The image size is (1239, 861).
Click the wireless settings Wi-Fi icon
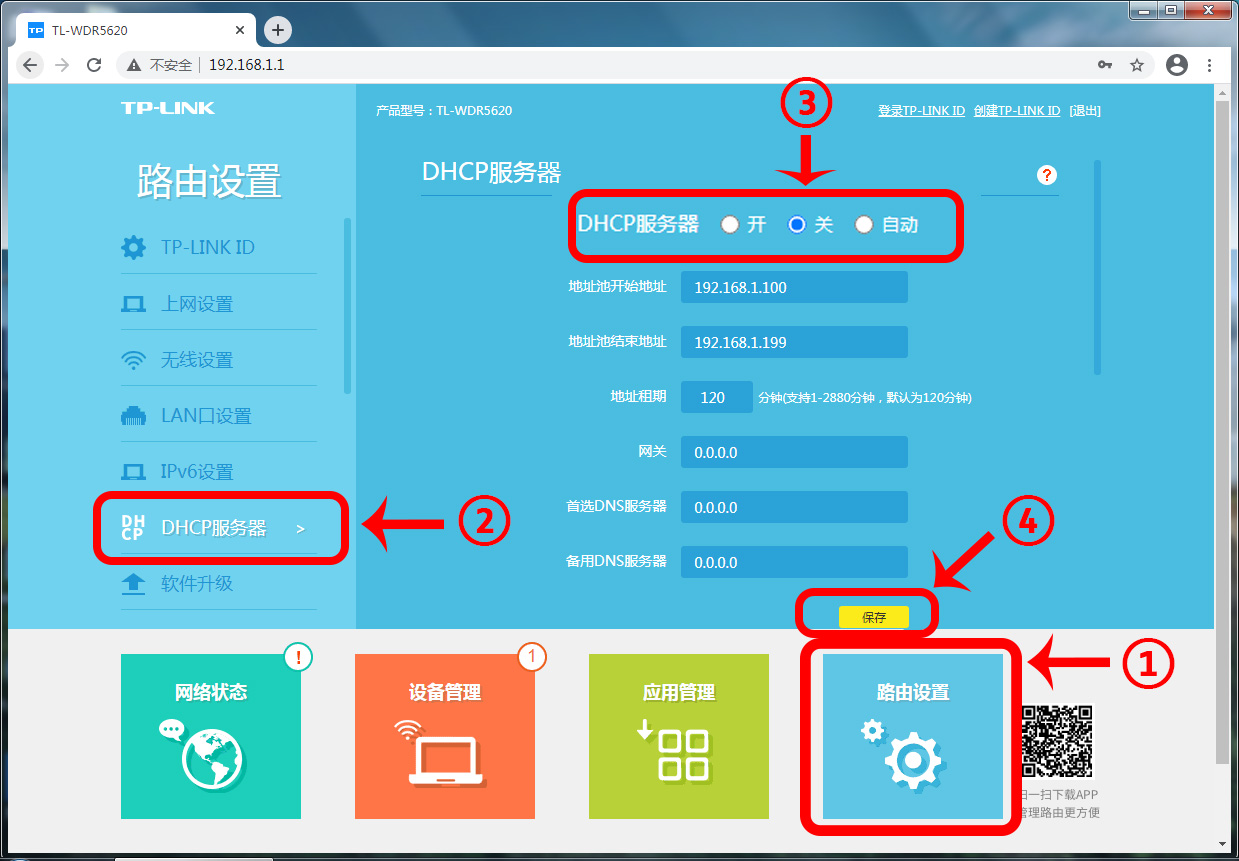pos(133,360)
